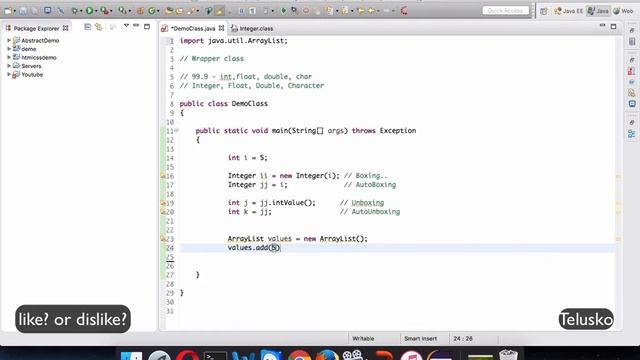Select the Package Explorer tab
The width and height of the screenshot is (640, 360).
37,28
